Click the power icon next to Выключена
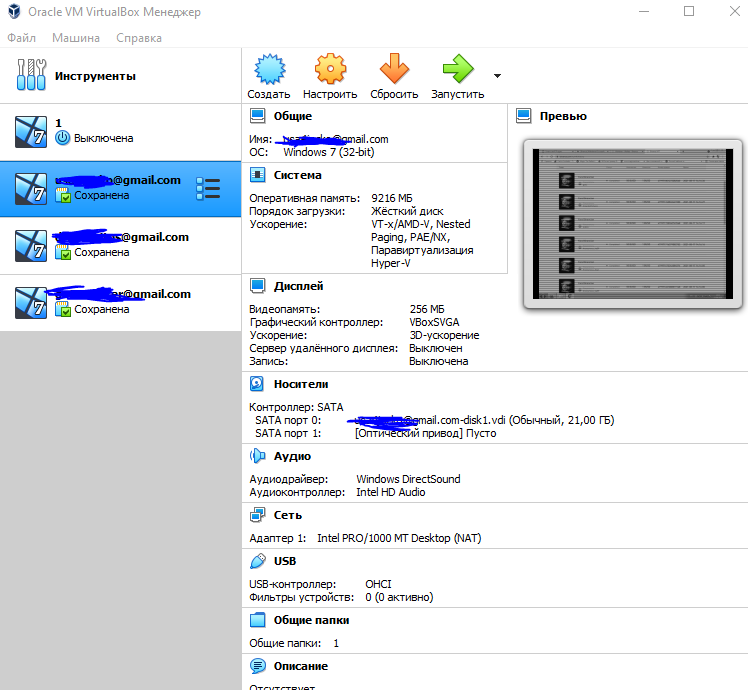Viewport: 748px width, 690px height. point(62,138)
